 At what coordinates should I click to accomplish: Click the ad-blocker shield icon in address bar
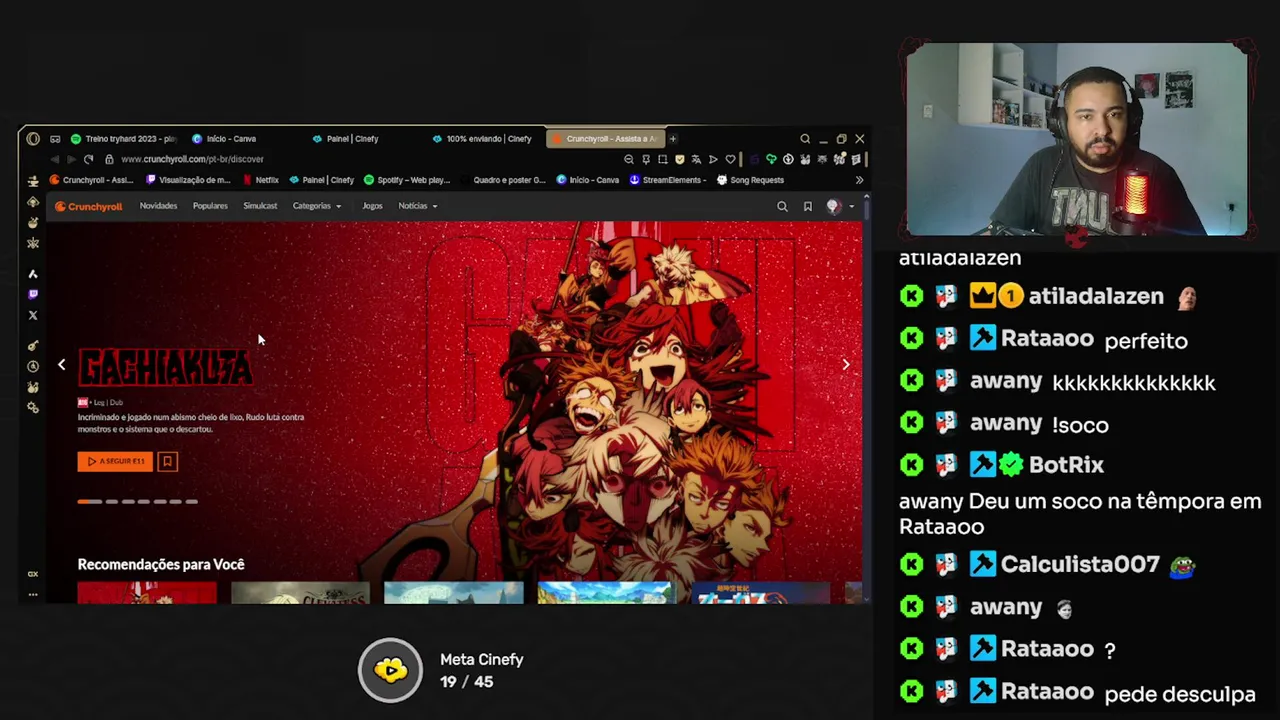click(x=680, y=159)
